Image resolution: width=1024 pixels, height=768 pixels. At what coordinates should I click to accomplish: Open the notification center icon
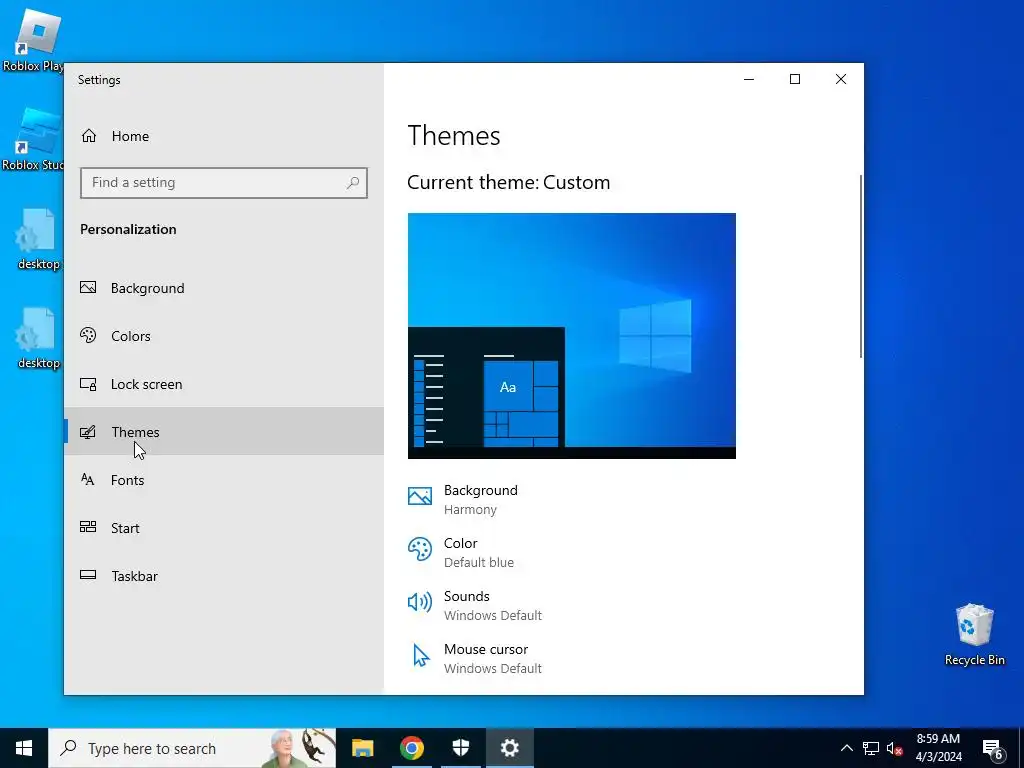point(993,749)
